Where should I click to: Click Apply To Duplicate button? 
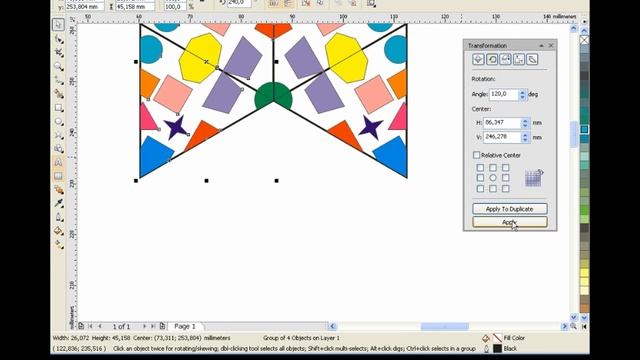(x=509, y=209)
